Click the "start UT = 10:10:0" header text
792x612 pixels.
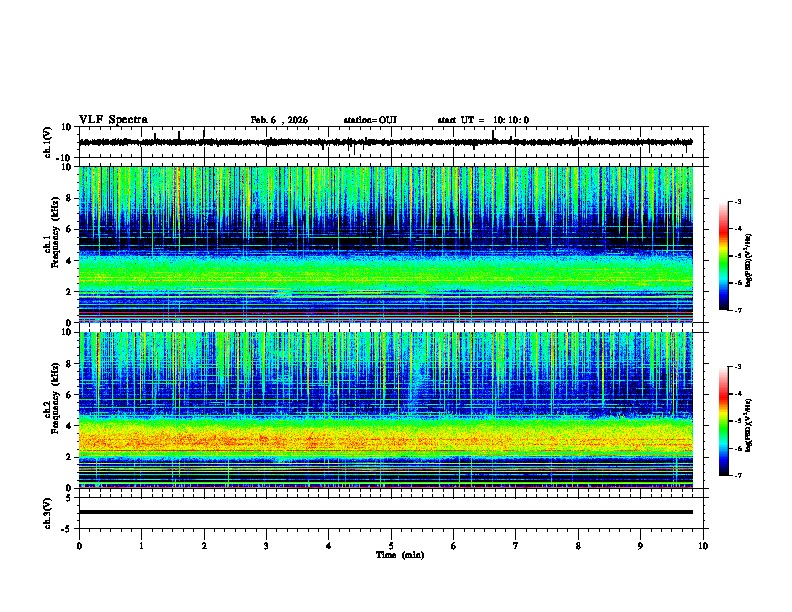[x=483, y=120]
